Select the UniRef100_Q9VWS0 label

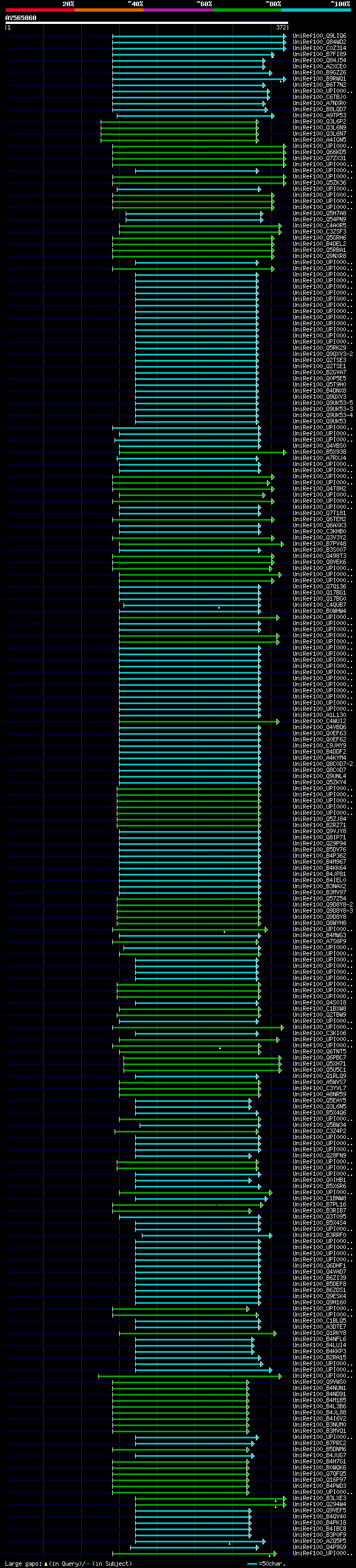point(319,1381)
